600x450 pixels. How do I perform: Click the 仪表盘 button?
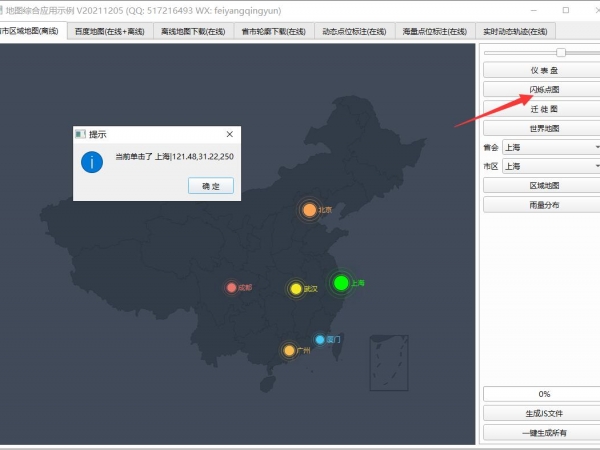pos(543,71)
